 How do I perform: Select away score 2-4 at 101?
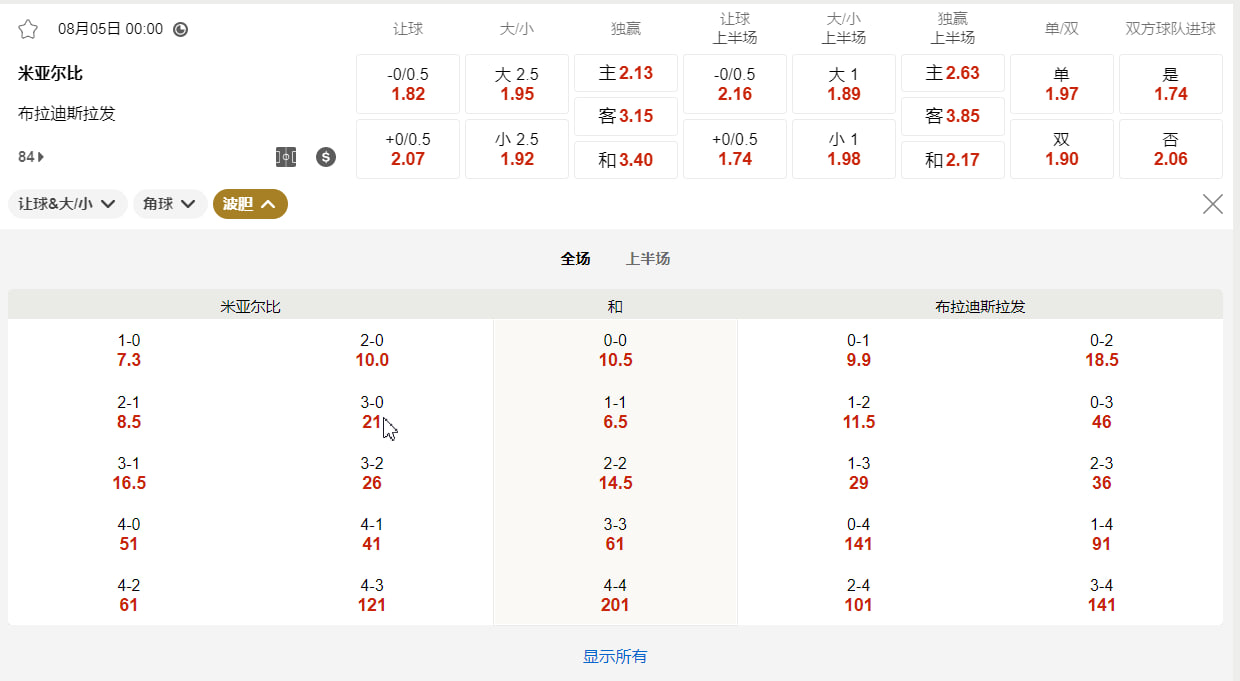858,595
